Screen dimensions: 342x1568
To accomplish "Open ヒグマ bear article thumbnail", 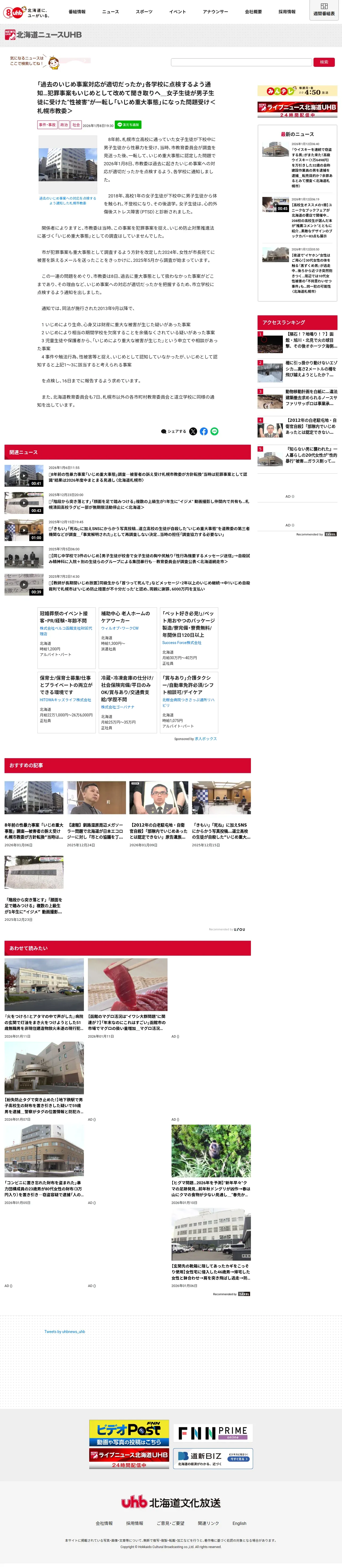I will pyautogui.click(x=211, y=1150).
